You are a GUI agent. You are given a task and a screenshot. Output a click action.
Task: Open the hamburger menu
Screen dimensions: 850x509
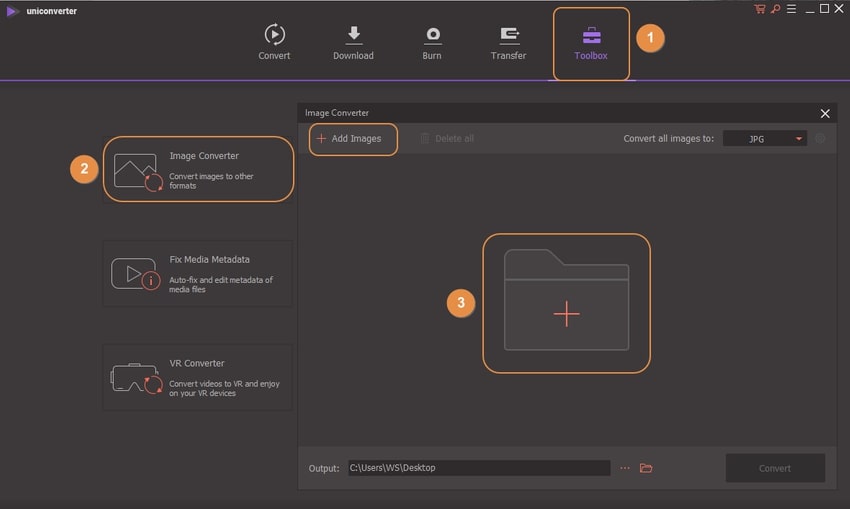[x=791, y=9]
